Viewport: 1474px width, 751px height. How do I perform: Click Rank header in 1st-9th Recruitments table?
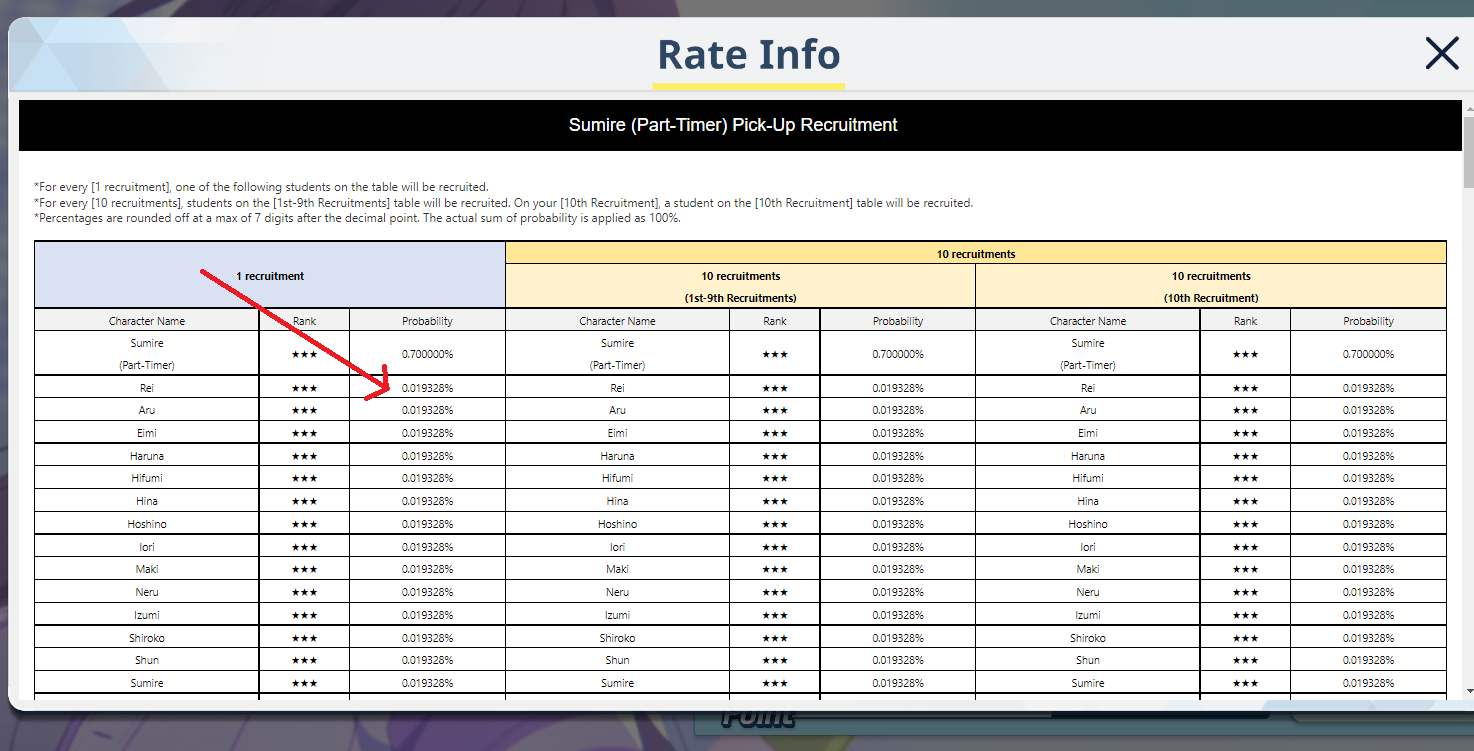pos(775,321)
